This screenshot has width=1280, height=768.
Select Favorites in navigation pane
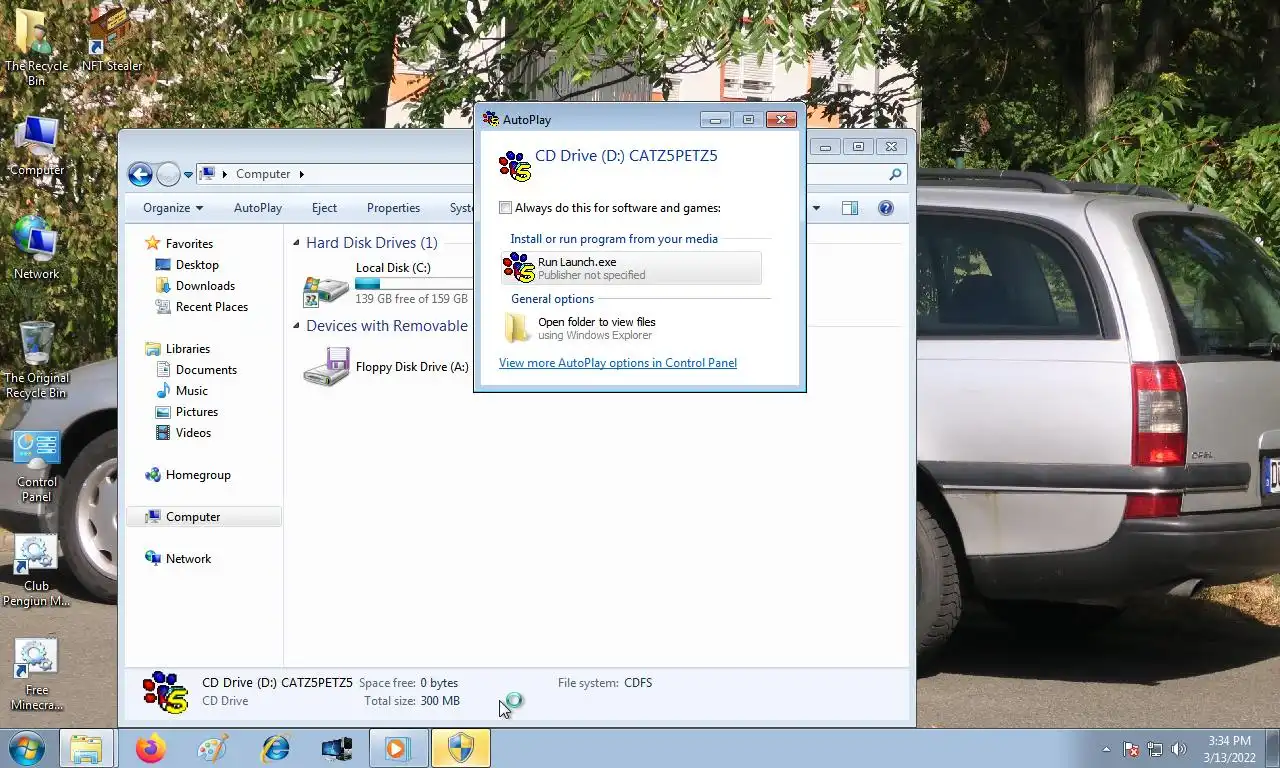189,243
